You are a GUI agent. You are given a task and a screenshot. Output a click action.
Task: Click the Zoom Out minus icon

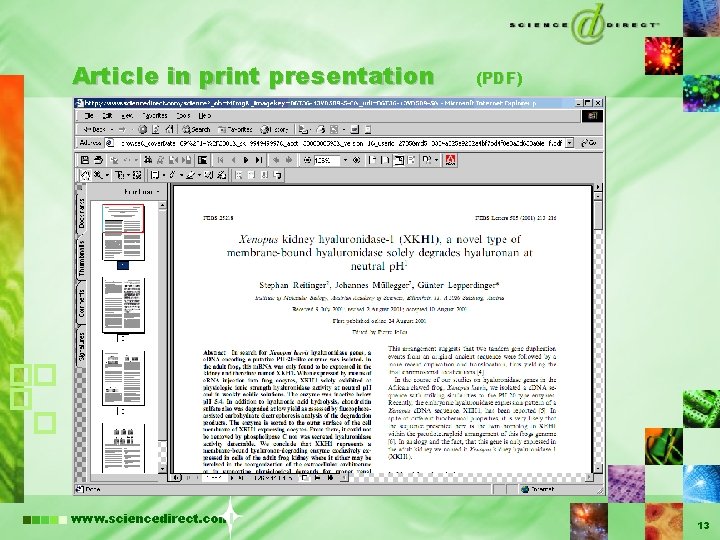pos(307,160)
